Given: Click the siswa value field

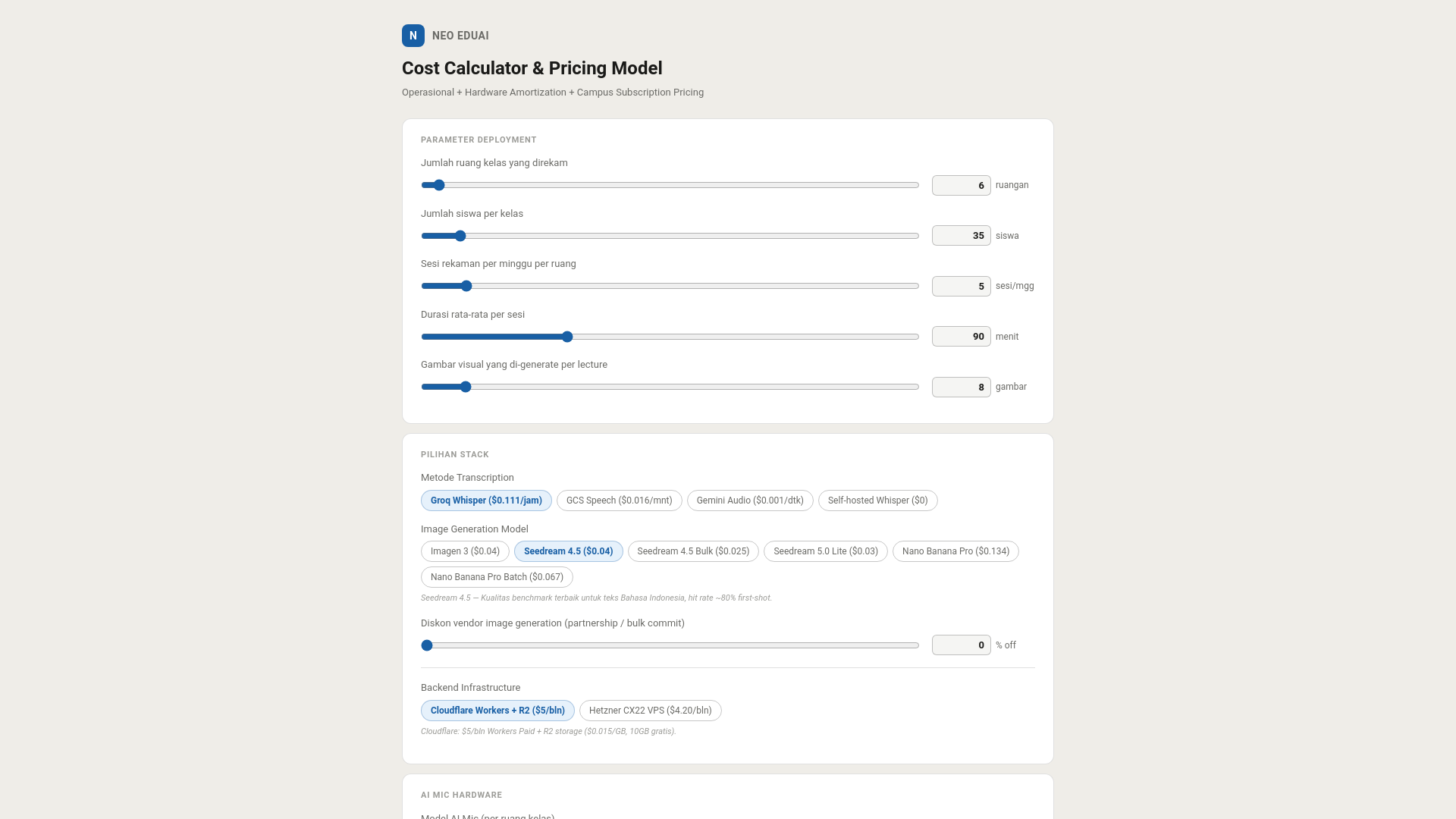Looking at the screenshot, I should 961,236.
